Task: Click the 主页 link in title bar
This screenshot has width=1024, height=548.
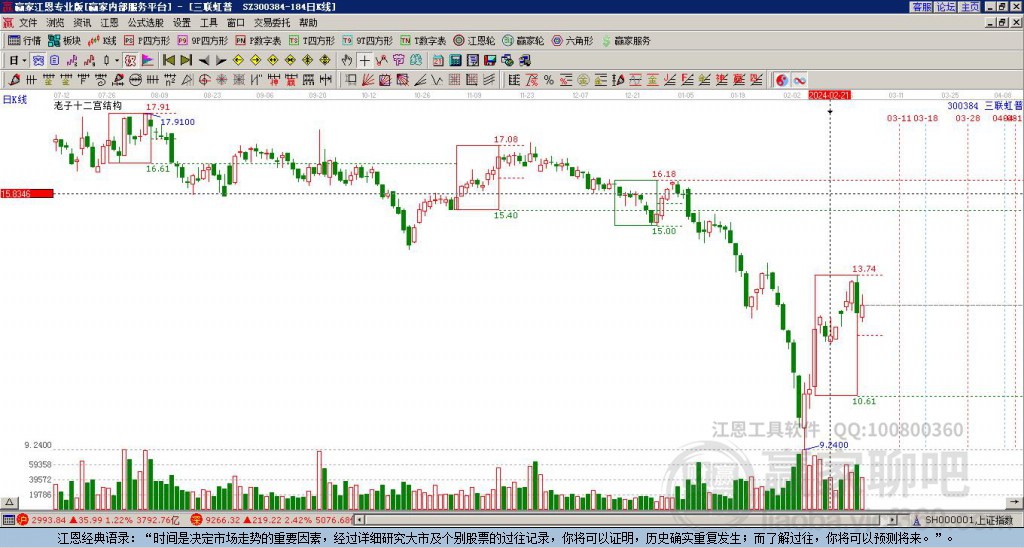Action: point(969,7)
